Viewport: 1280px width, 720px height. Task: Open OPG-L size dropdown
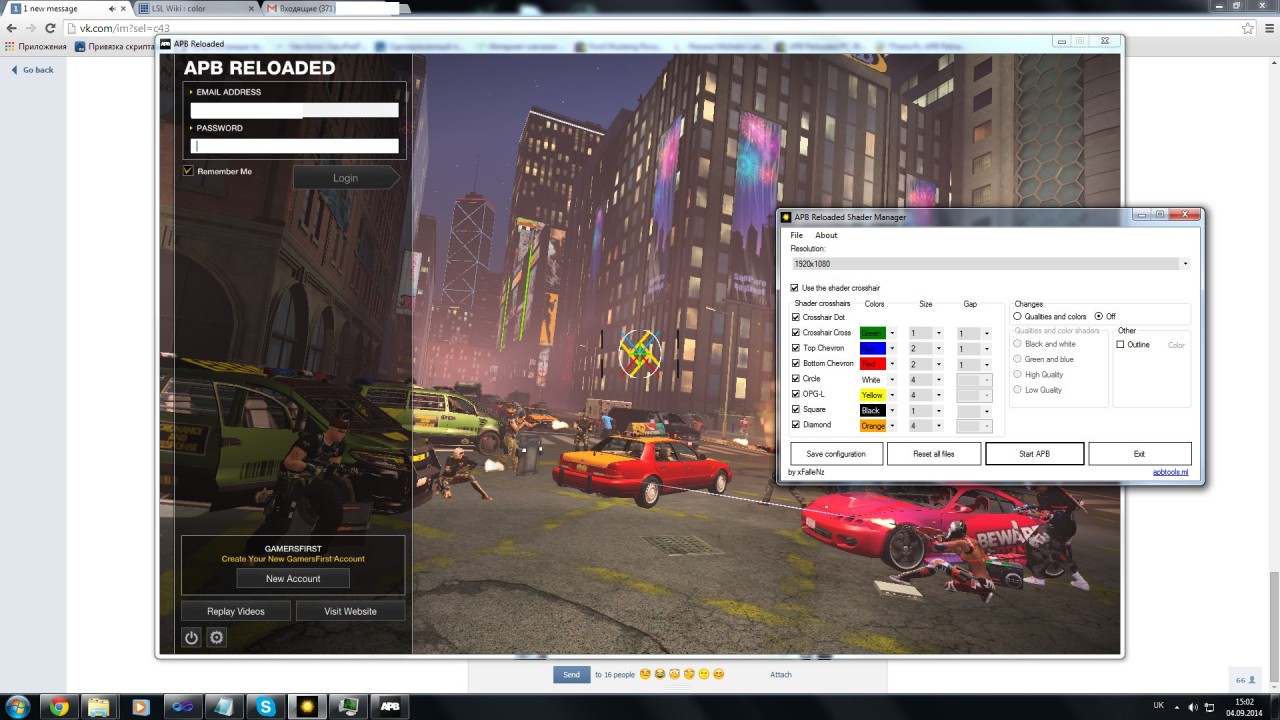tap(939, 395)
